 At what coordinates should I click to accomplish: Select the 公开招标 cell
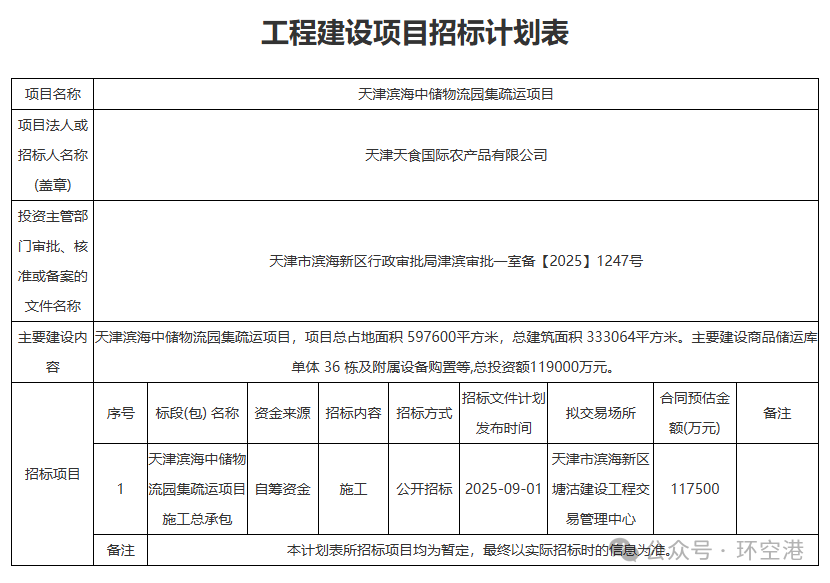click(x=424, y=489)
